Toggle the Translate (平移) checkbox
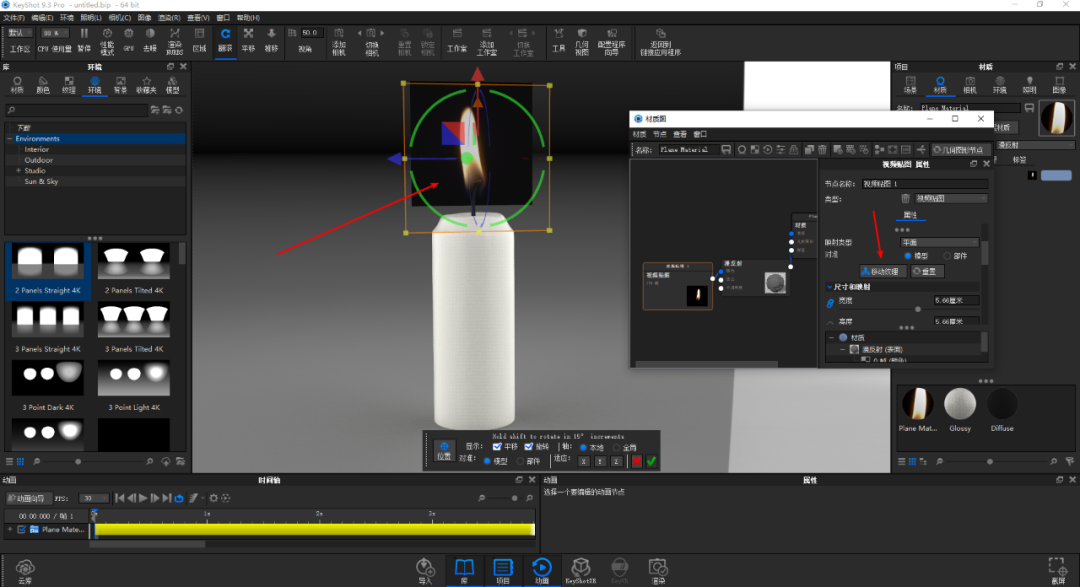 (x=497, y=447)
